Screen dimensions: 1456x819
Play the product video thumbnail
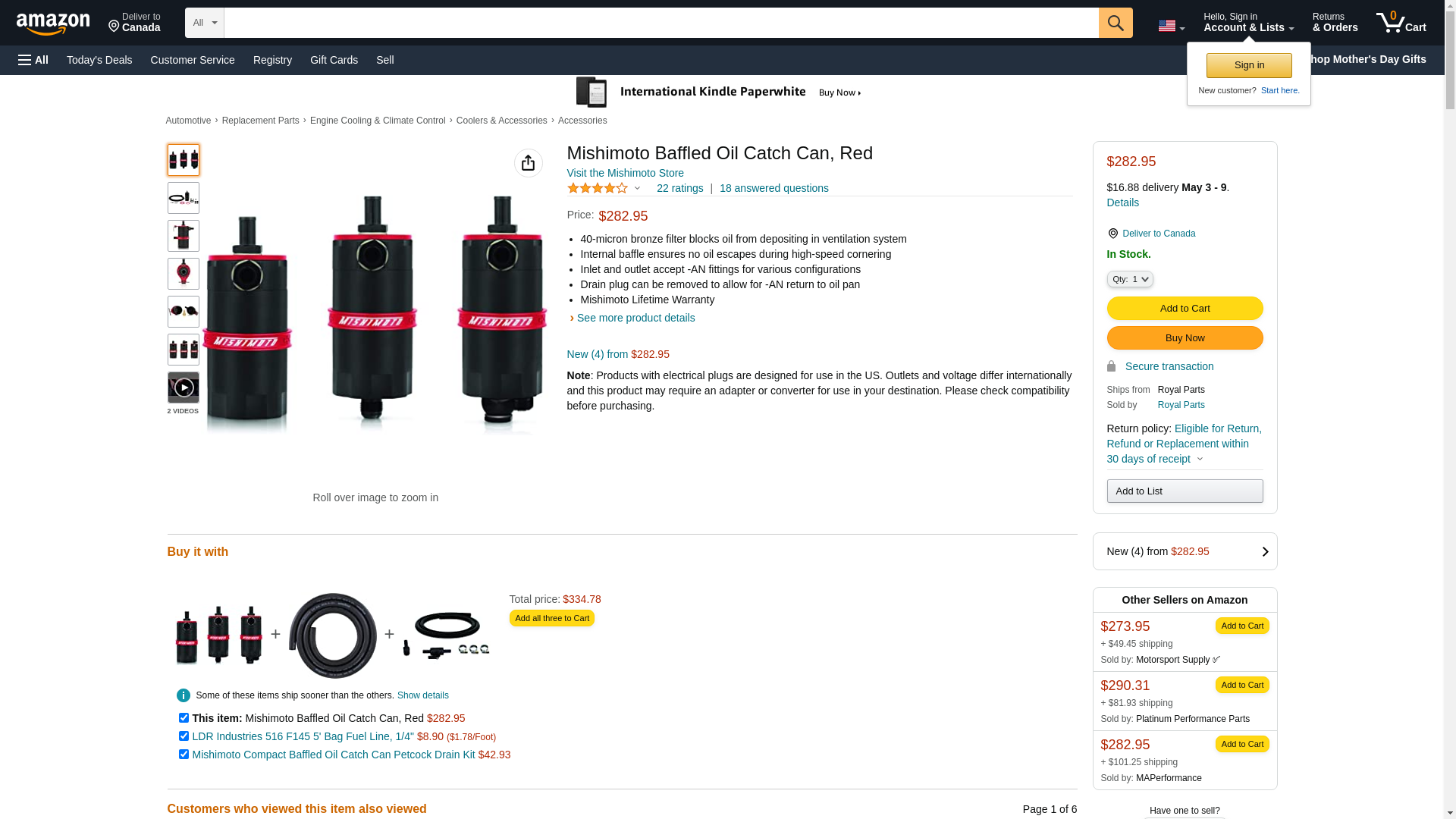click(x=184, y=388)
